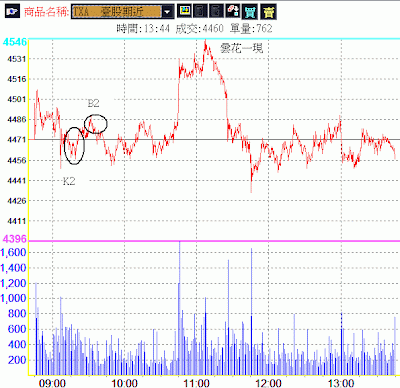Open the 商品名稱 product dropdown arrow

[168, 12]
